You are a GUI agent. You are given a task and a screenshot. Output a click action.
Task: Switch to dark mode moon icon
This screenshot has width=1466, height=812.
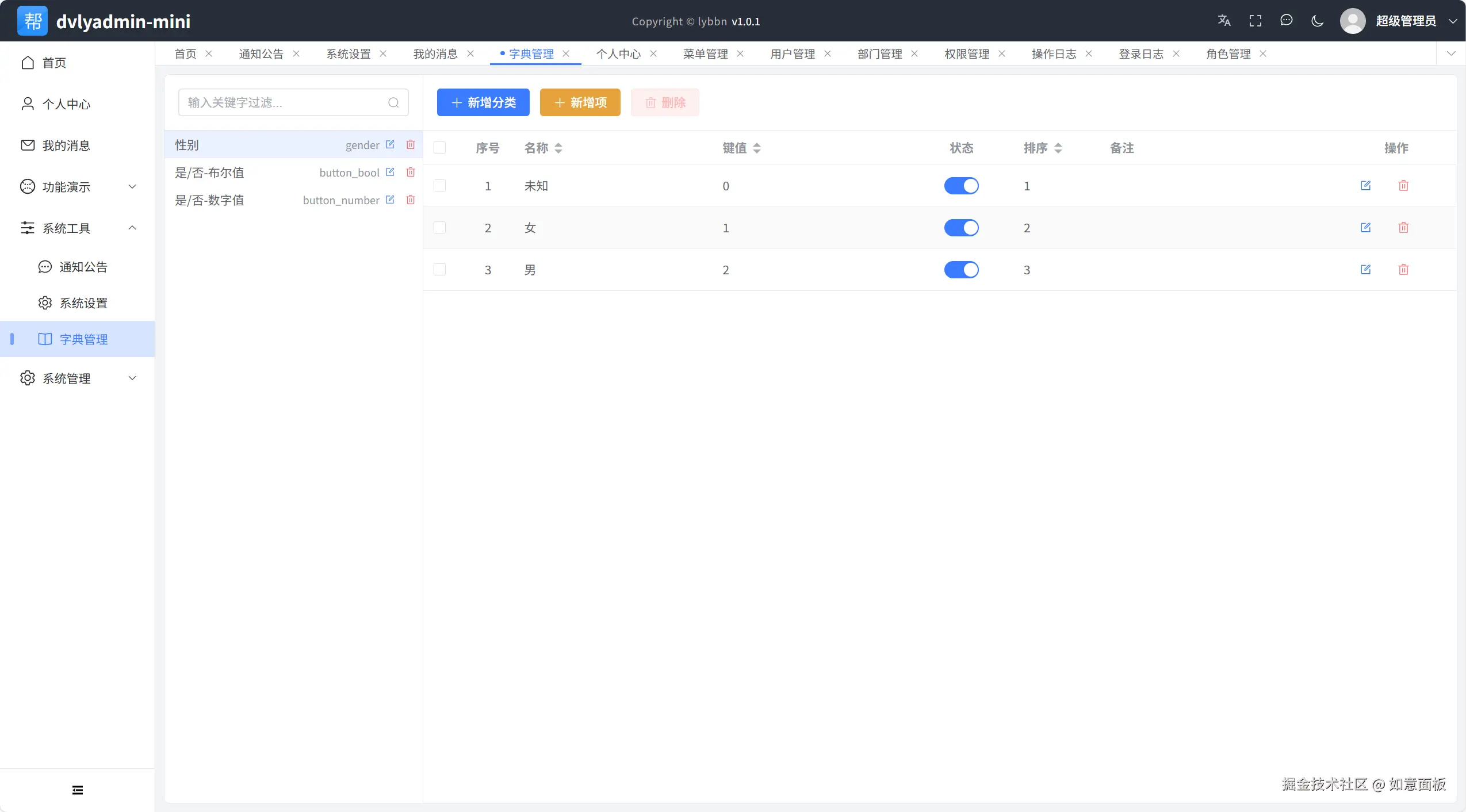tap(1317, 21)
